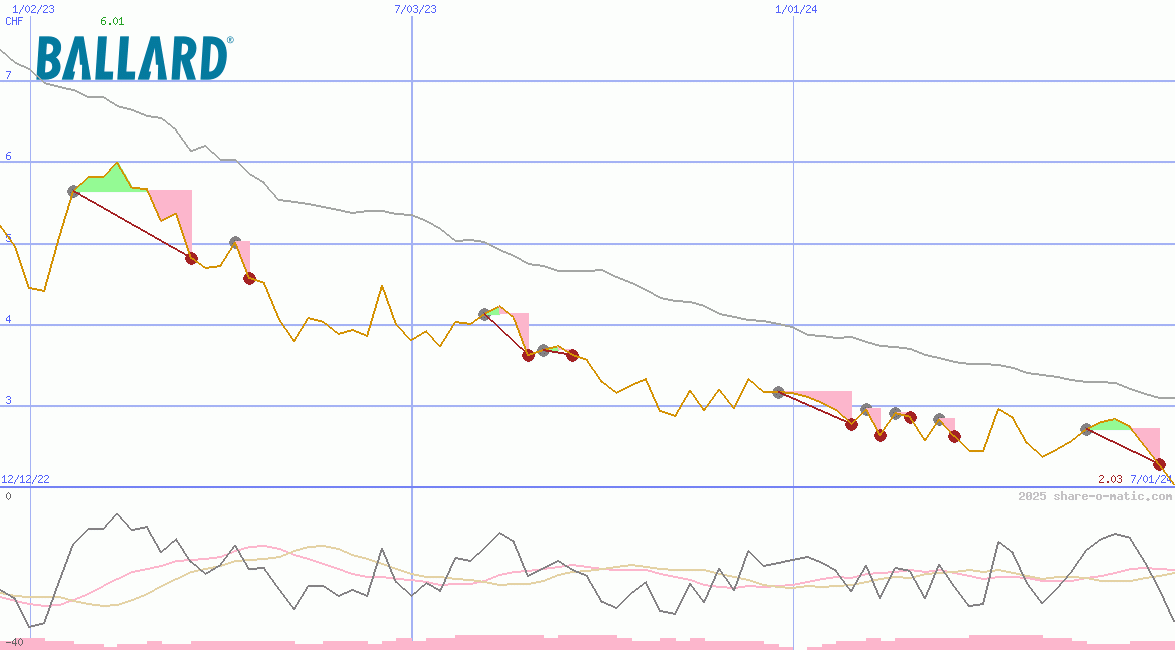Select the 1/02/23 date label
The image size is (1175, 650).
click(x=33, y=9)
